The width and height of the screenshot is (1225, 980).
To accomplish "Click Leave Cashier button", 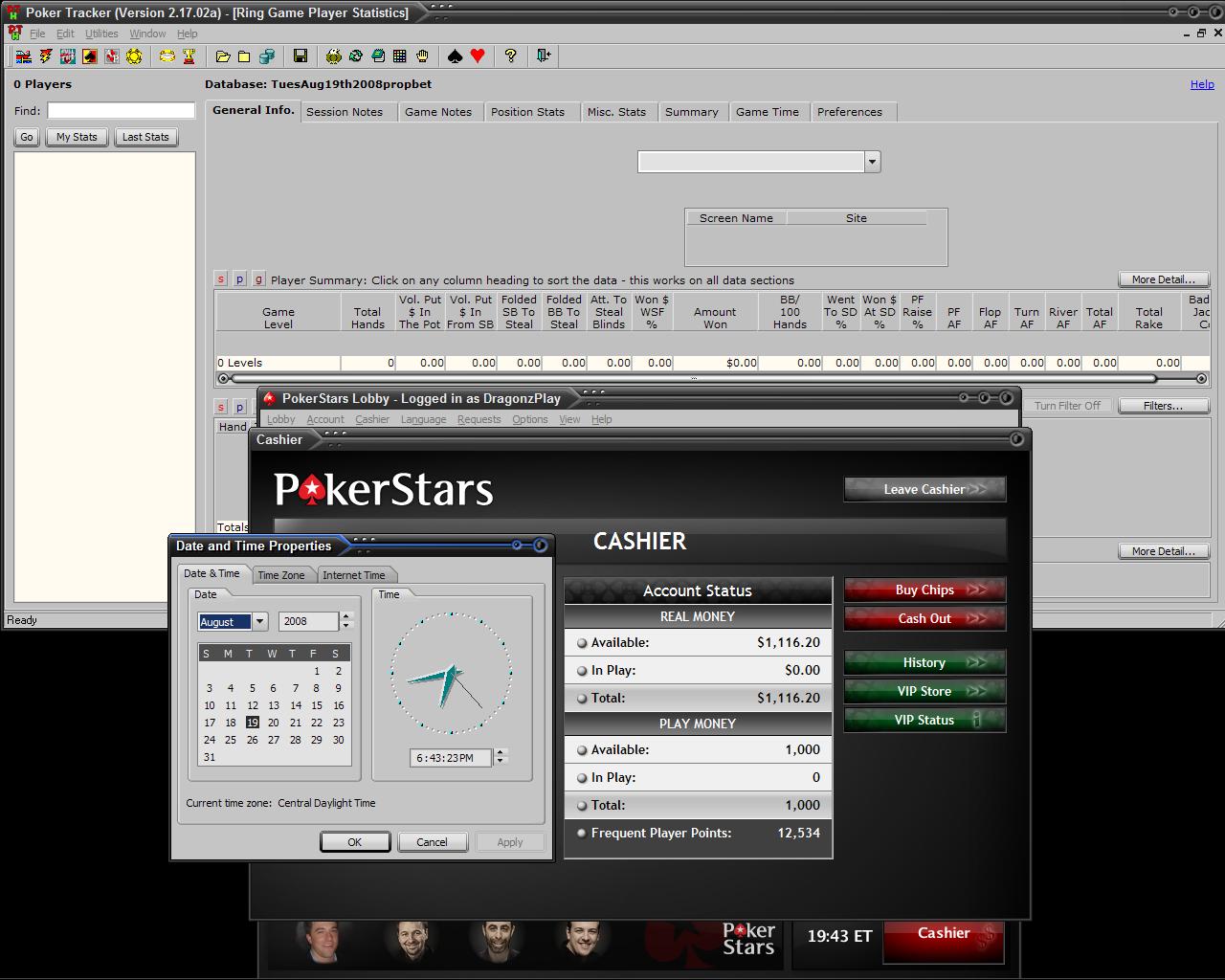I will pos(924,489).
